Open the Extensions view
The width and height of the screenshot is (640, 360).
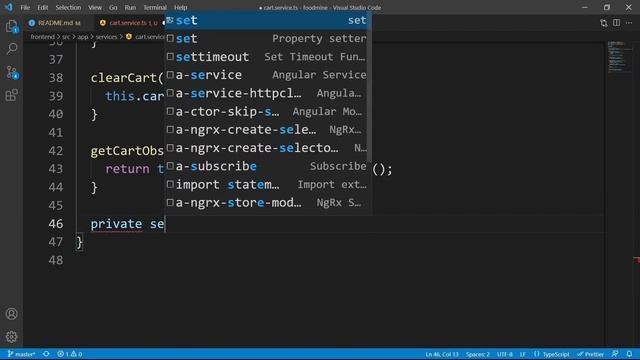(11, 95)
